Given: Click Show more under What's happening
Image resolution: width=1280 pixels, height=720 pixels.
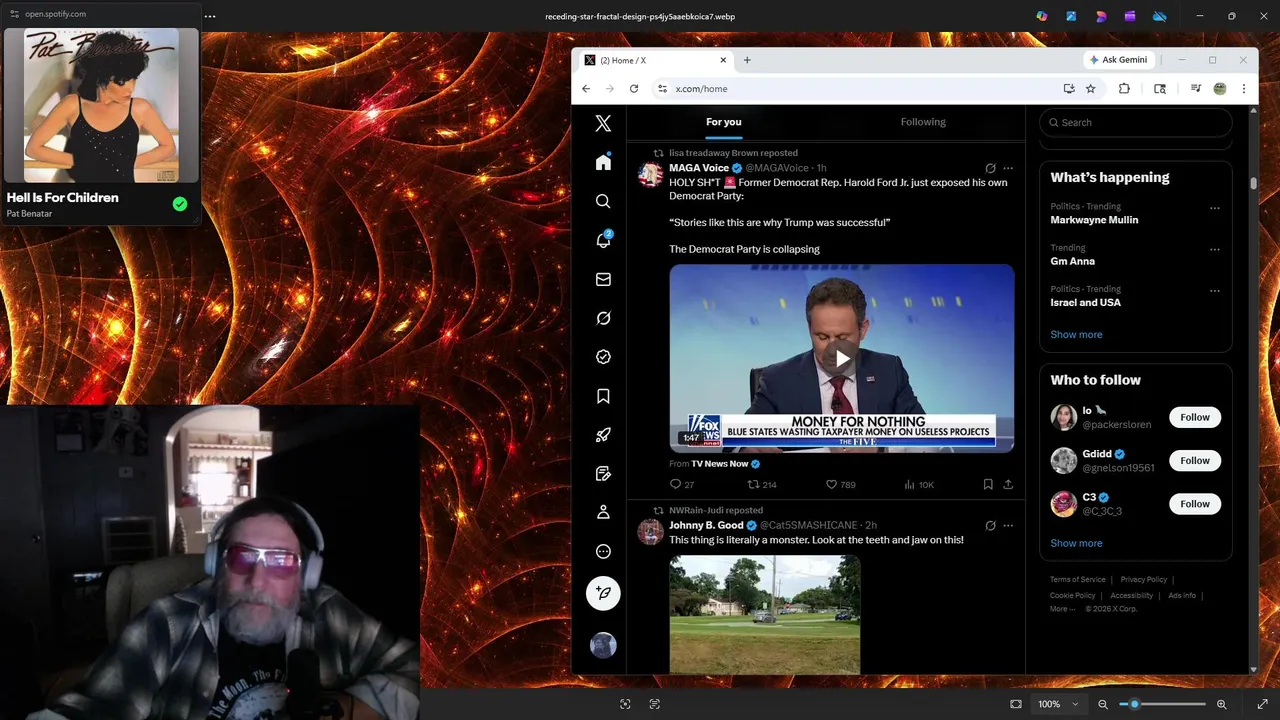Looking at the screenshot, I should (x=1076, y=334).
